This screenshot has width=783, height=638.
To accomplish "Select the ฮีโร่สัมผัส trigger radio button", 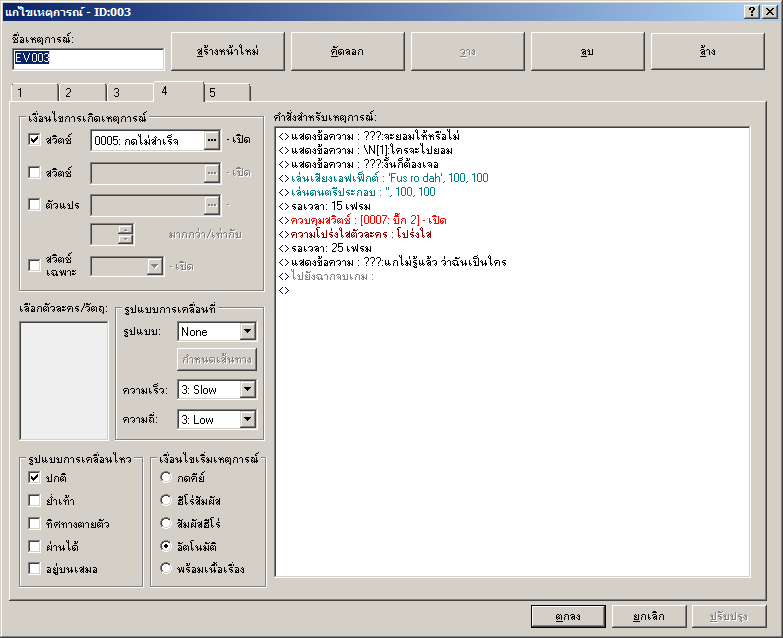I will click(166, 500).
